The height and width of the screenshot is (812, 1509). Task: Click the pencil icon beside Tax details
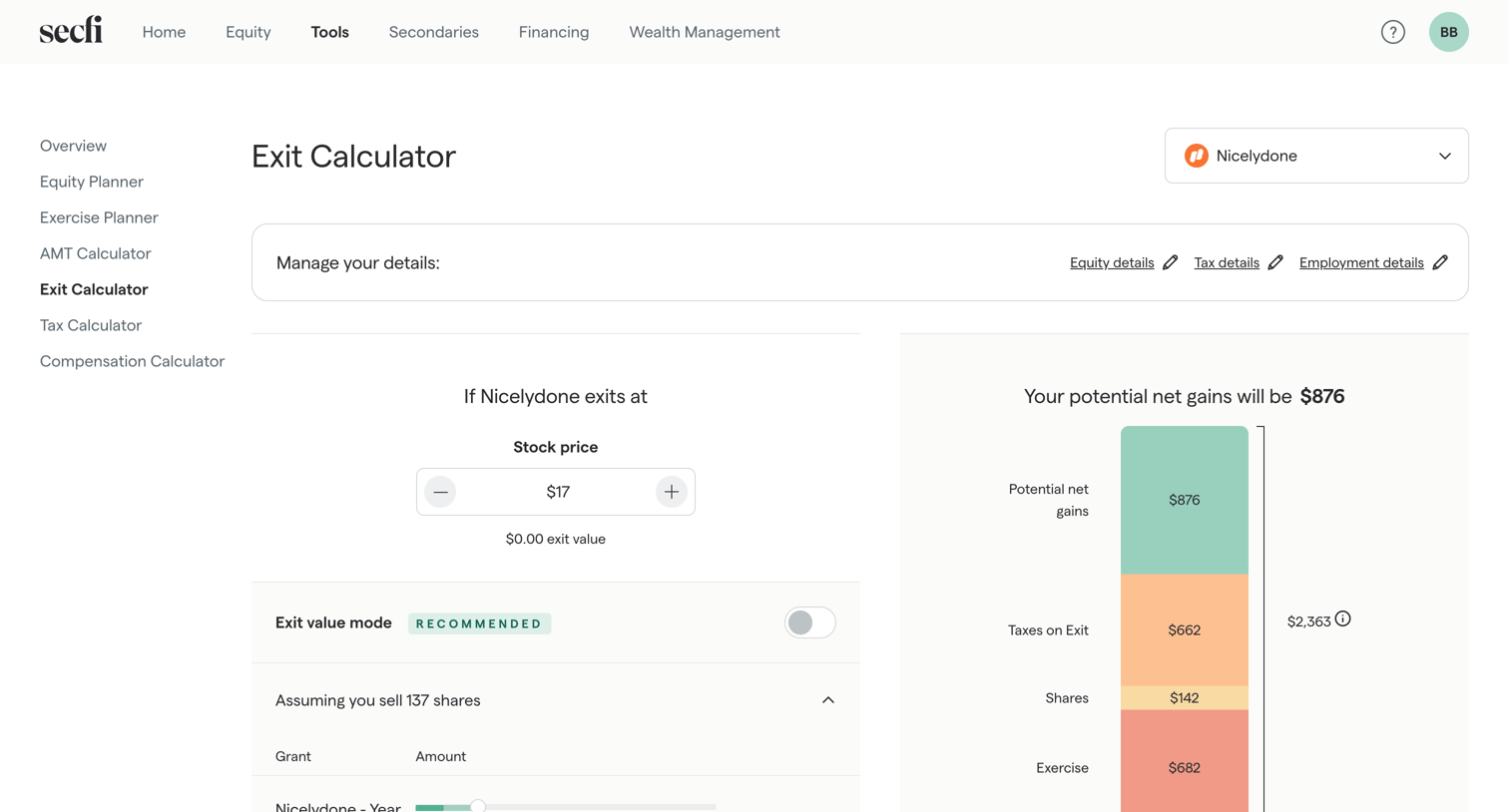pos(1275,262)
